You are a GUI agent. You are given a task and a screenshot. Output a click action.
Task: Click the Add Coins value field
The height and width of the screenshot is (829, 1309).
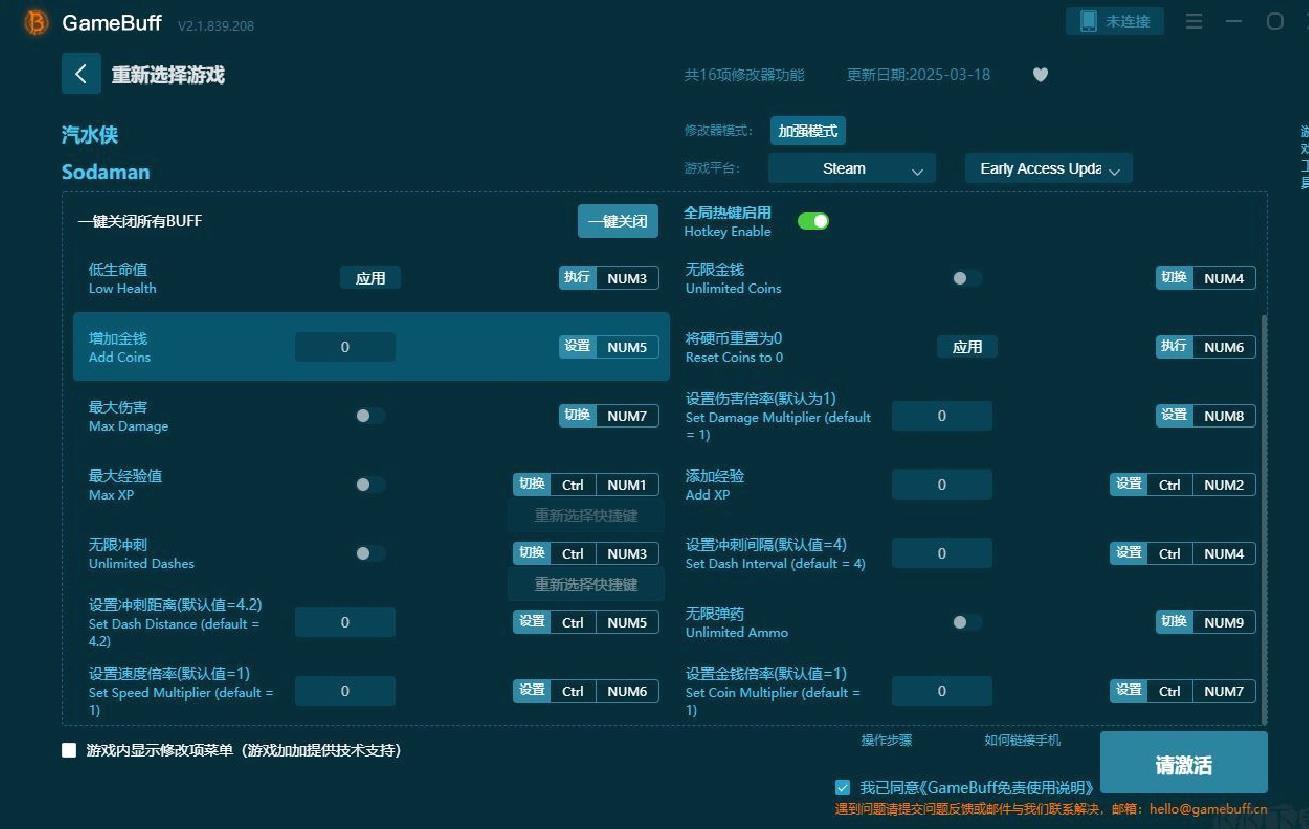345,347
